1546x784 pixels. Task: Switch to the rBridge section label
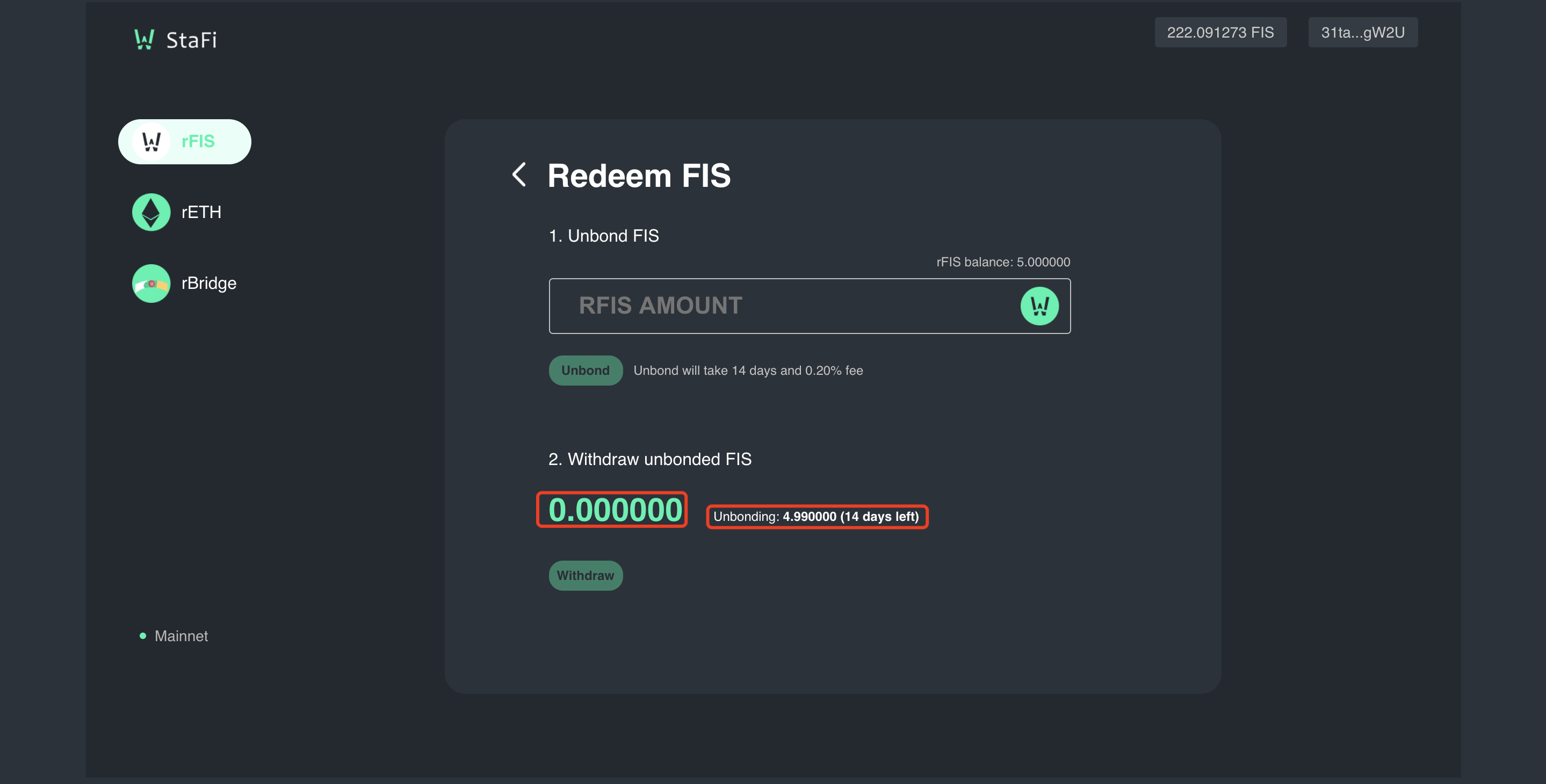pos(209,283)
